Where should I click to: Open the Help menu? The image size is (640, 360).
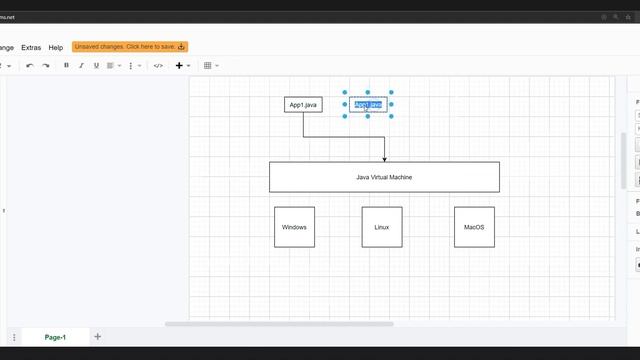coord(56,47)
